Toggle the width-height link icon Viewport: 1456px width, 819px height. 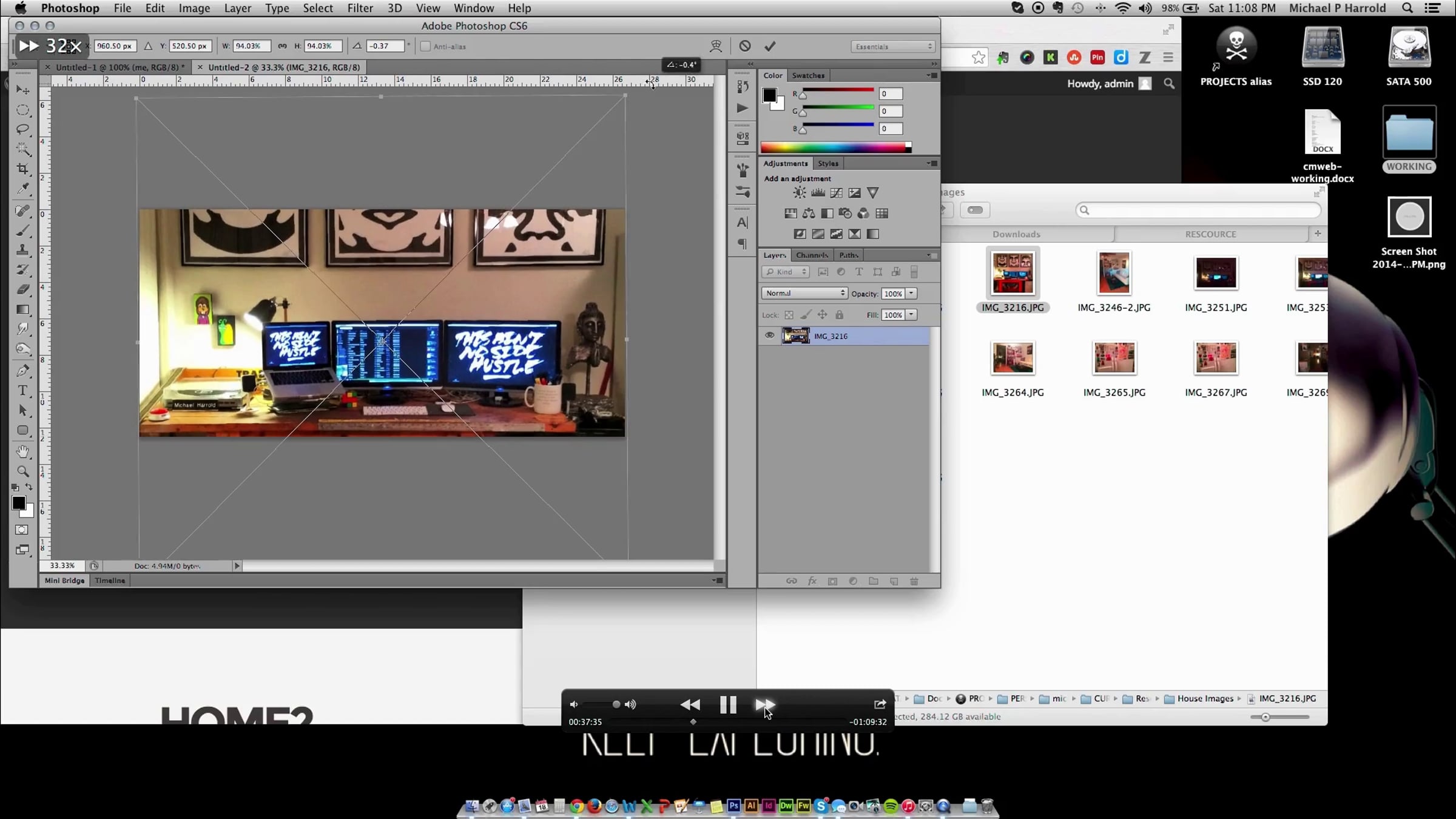(x=282, y=46)
